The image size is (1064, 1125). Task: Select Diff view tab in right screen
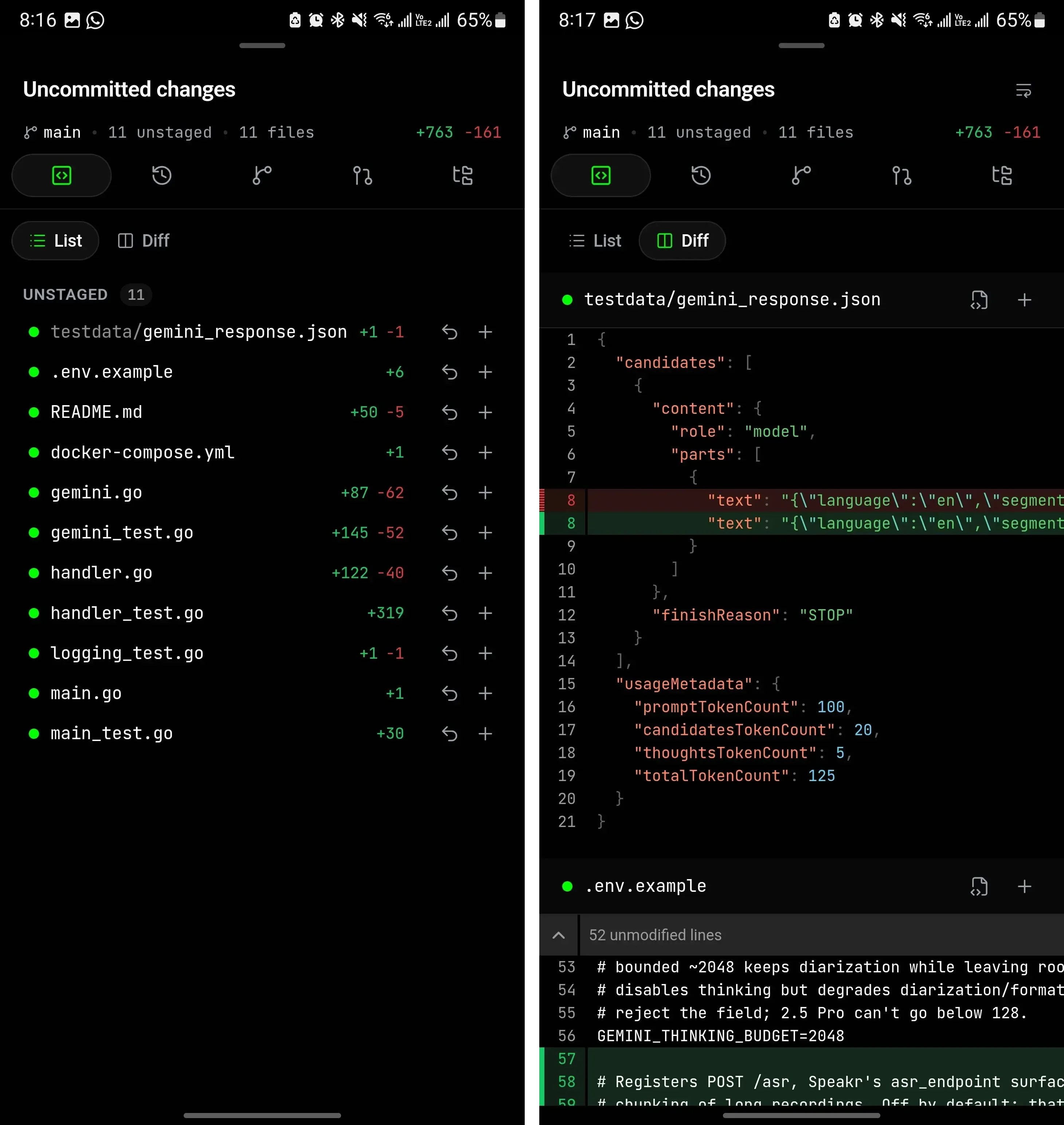point(682,240)
